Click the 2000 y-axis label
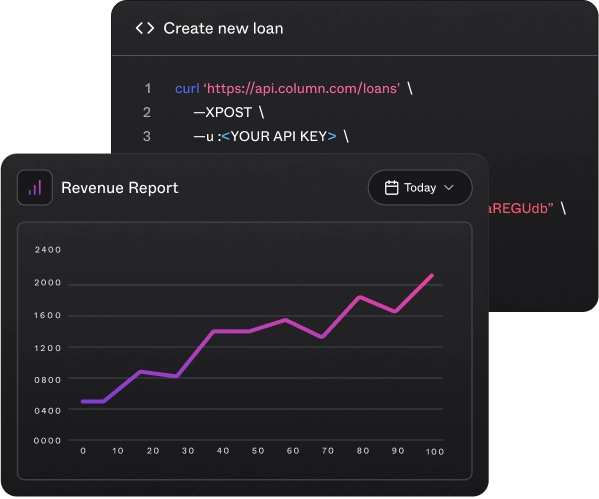The height and width of the screenshot is (499, 599). coord(48,283)
